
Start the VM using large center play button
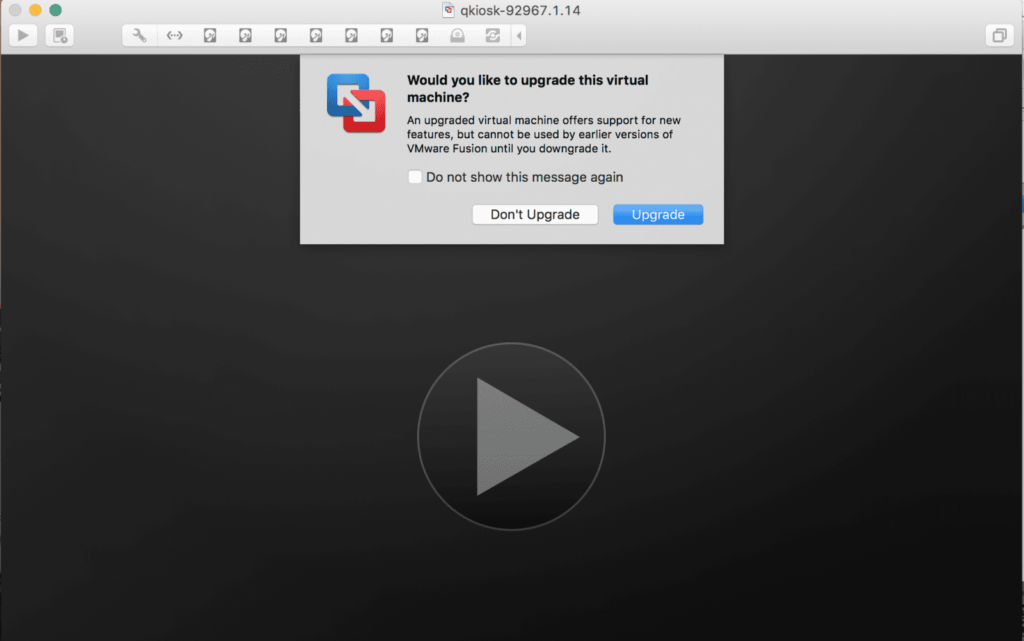511,436
